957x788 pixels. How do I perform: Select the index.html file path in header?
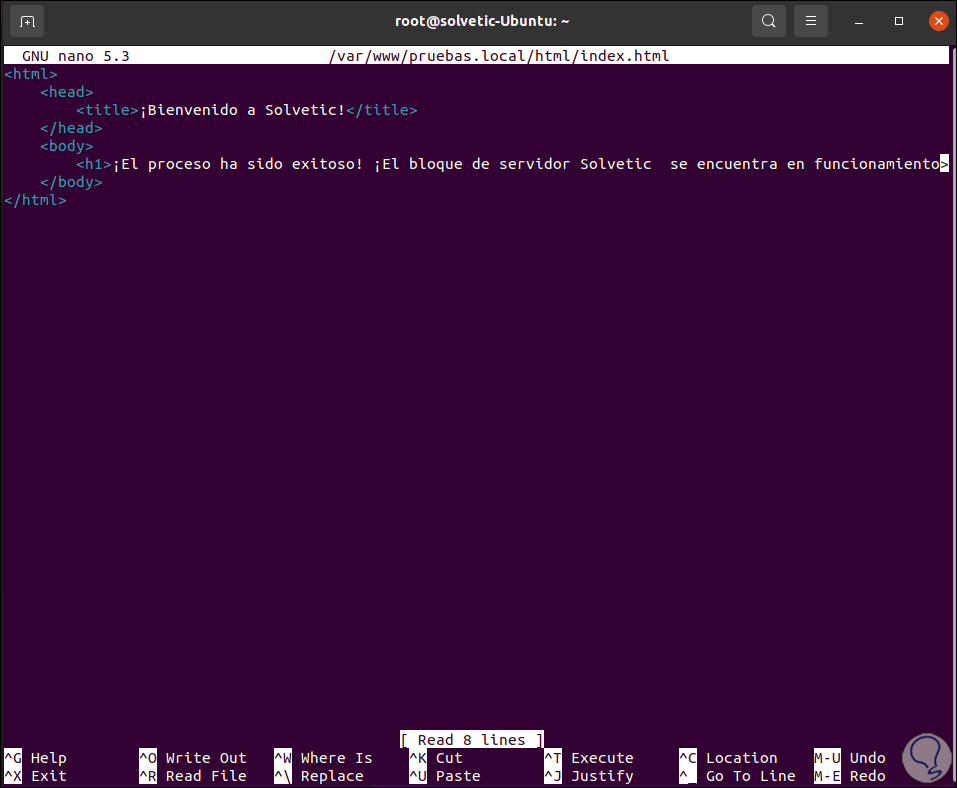499,56
